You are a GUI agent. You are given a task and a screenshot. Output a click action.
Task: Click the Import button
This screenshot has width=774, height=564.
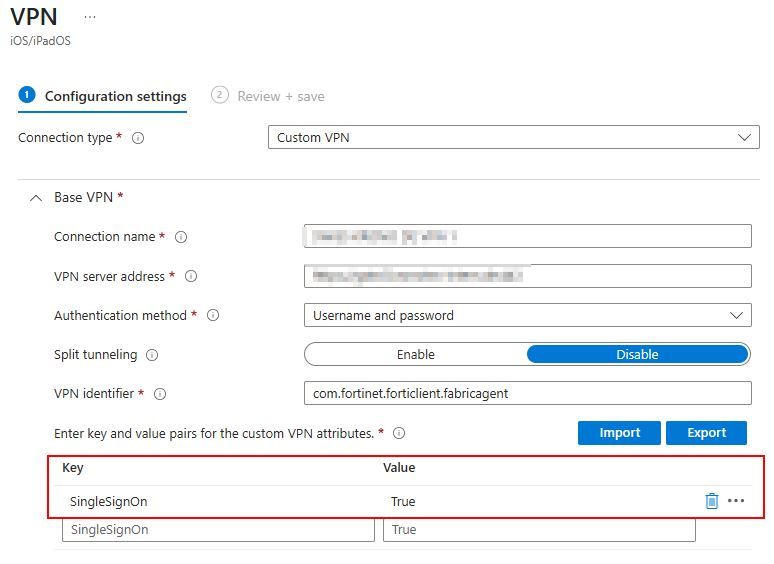(619, 433)
